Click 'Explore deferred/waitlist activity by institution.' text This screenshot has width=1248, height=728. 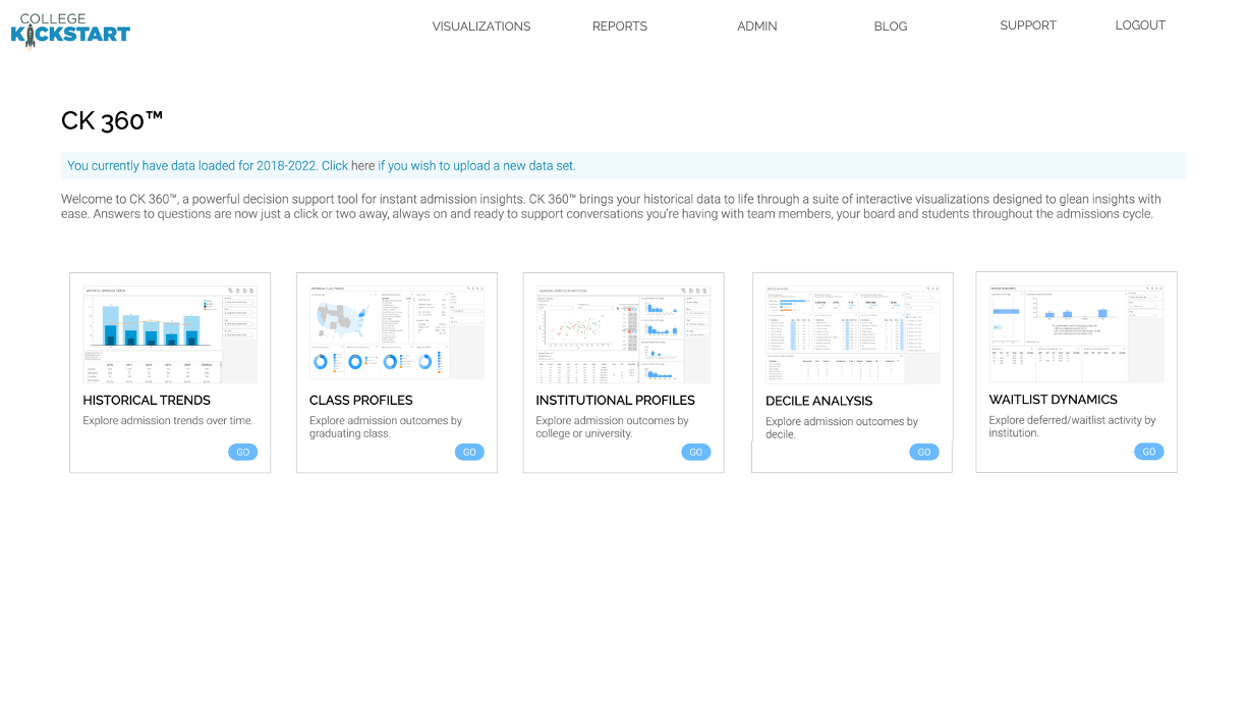pos(1072,426)
